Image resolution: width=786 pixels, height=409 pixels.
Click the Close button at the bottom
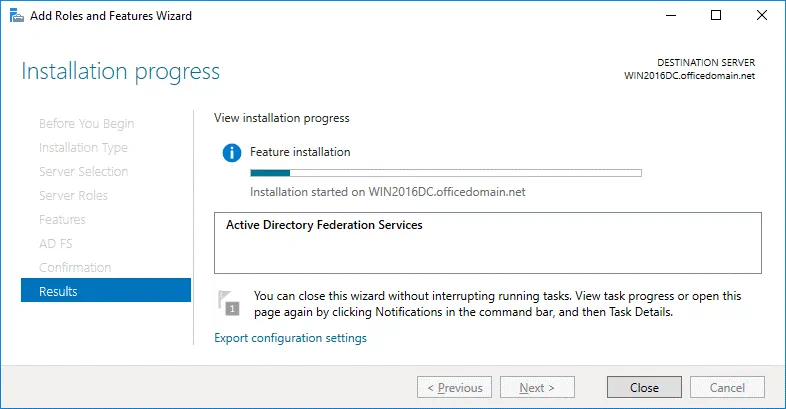644,388
